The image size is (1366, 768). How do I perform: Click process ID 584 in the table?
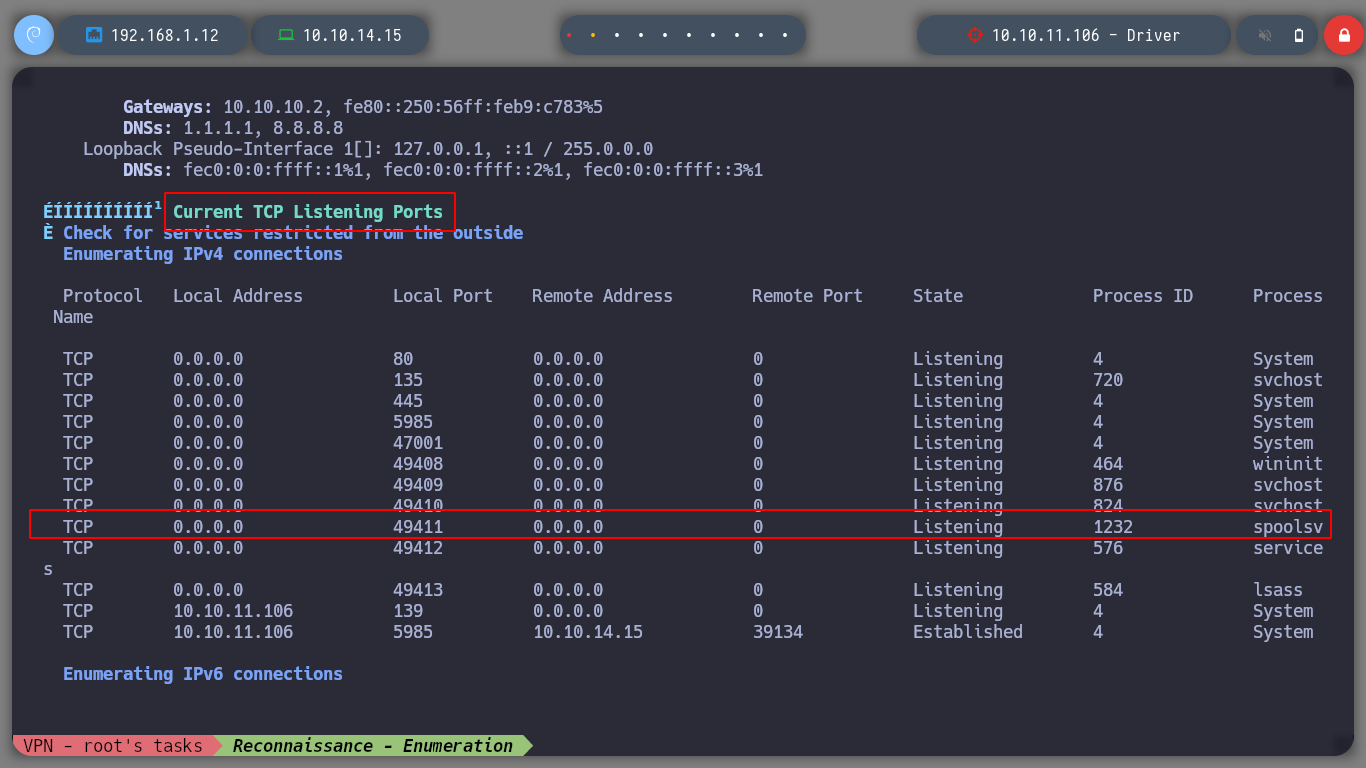coord(1108,590)
